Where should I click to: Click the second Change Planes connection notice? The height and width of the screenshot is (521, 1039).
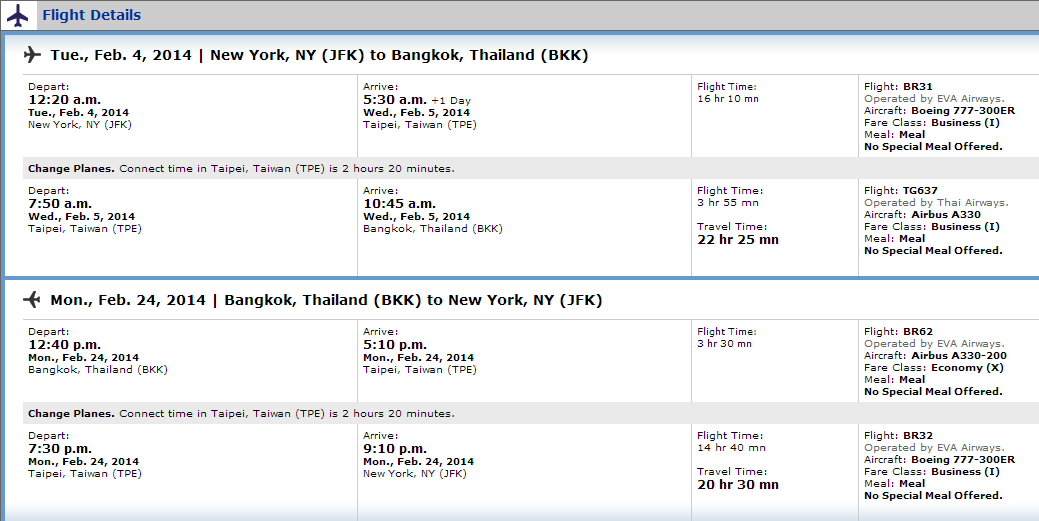[x=241, y=414]
